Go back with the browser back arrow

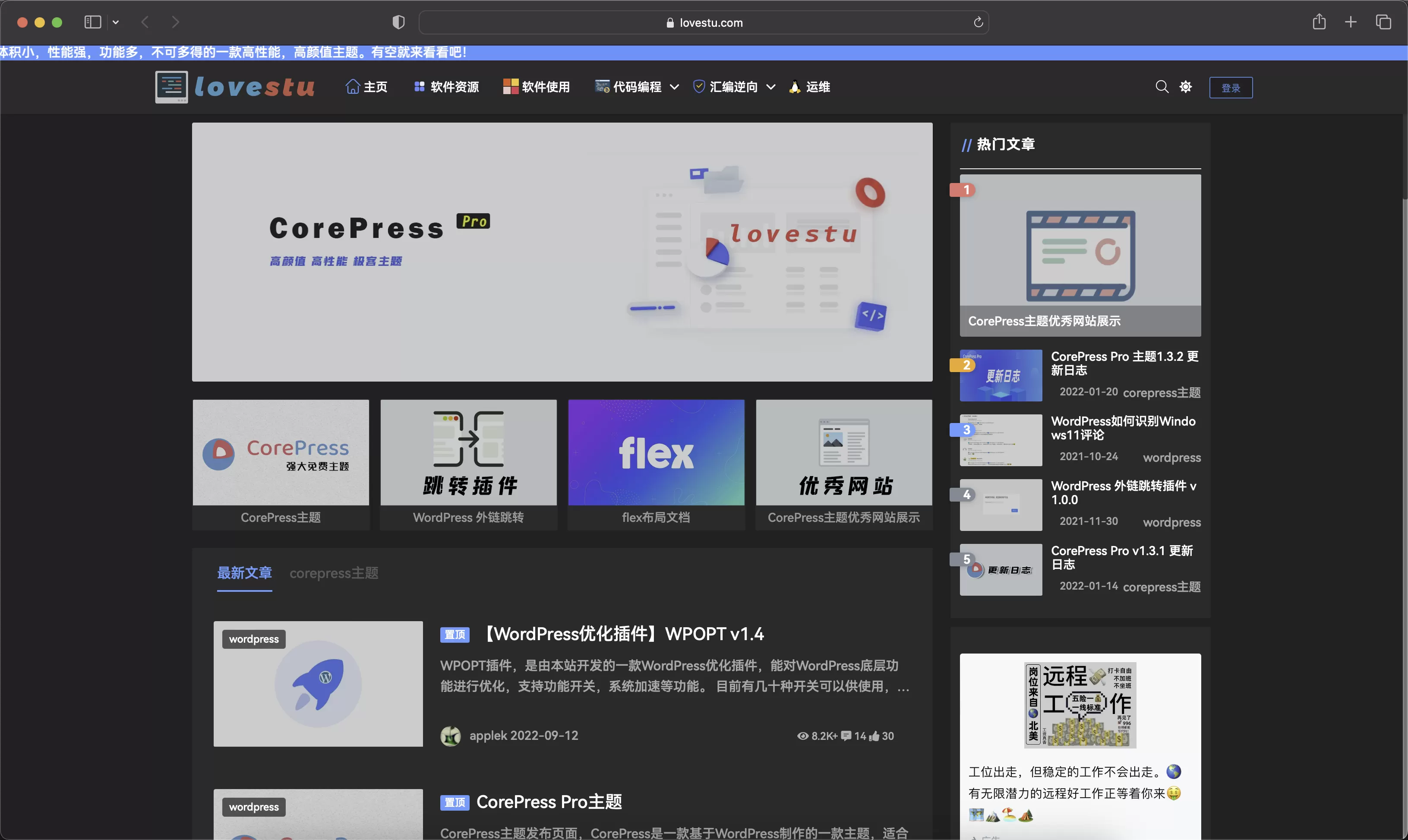pyautogui.click(x=145, y=22)
